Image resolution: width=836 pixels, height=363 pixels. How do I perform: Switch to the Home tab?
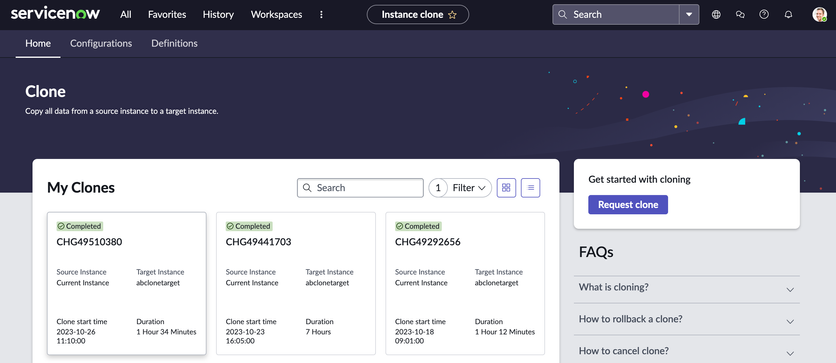coord(38,44)
